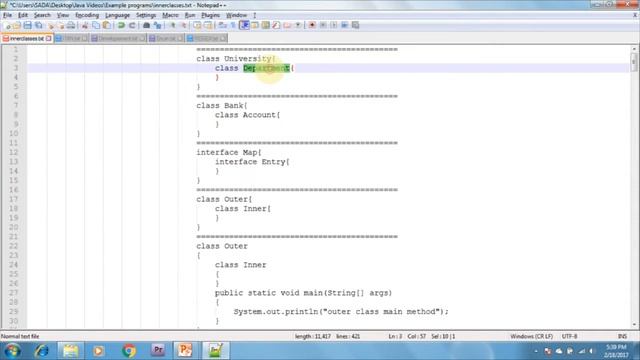Start macro recording with red button

click(x=312, y=25)
